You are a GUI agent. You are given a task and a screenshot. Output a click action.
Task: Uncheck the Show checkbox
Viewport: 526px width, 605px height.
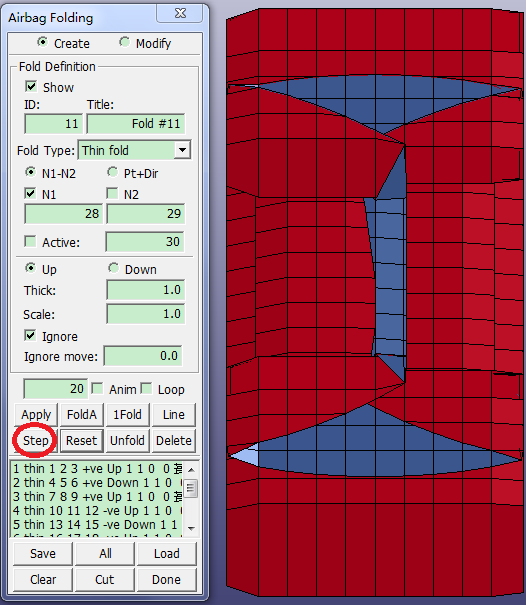31,86
